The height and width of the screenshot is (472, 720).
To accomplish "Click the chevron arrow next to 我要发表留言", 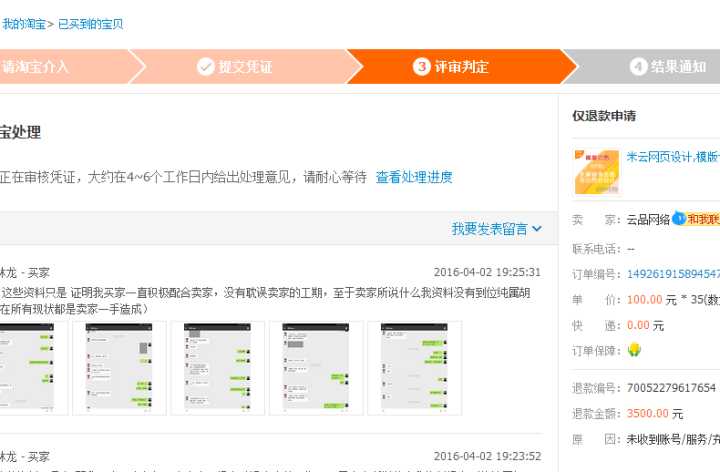I will (x=537, y=229).
